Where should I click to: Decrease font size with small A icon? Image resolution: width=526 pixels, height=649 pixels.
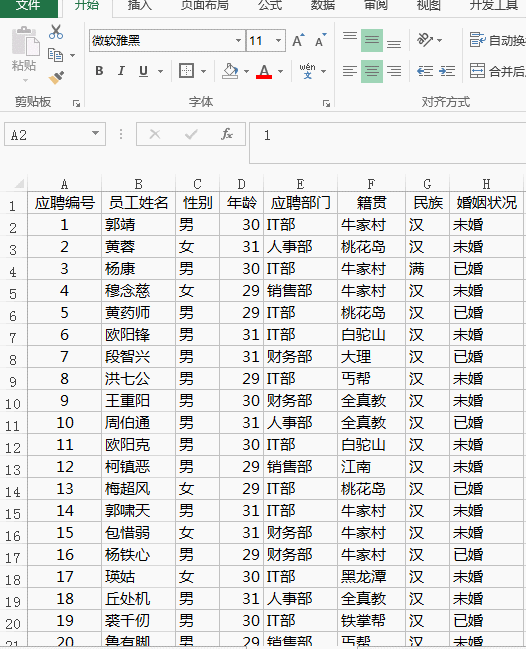(321, 41)
